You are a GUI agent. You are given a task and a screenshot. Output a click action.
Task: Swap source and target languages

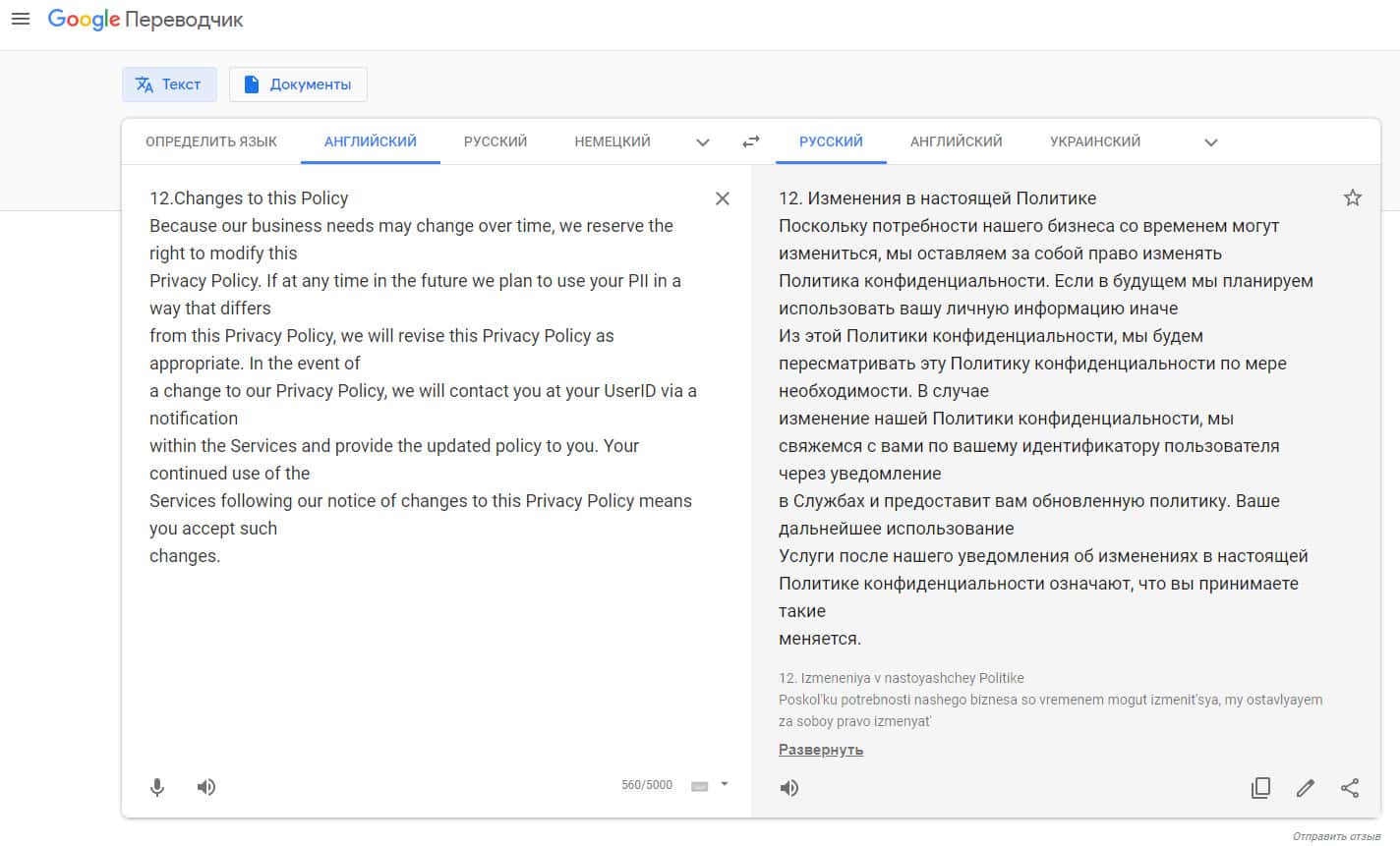(751, 141)
